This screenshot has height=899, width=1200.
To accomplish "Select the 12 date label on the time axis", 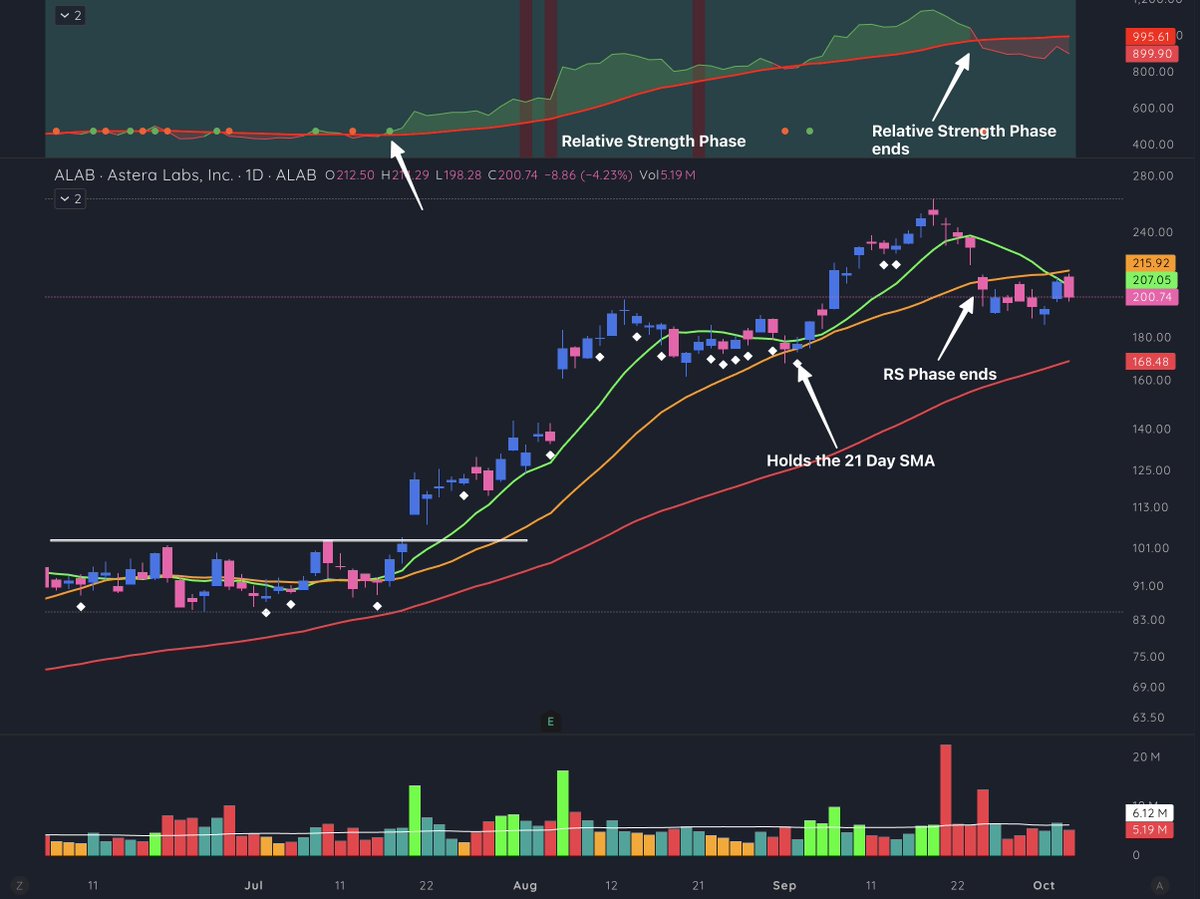I will pos(610,886).
